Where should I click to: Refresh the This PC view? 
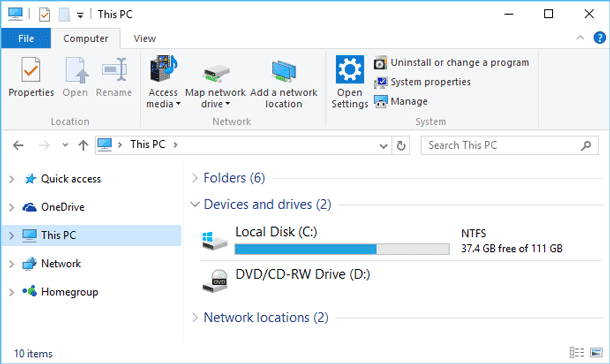(401, 146)
